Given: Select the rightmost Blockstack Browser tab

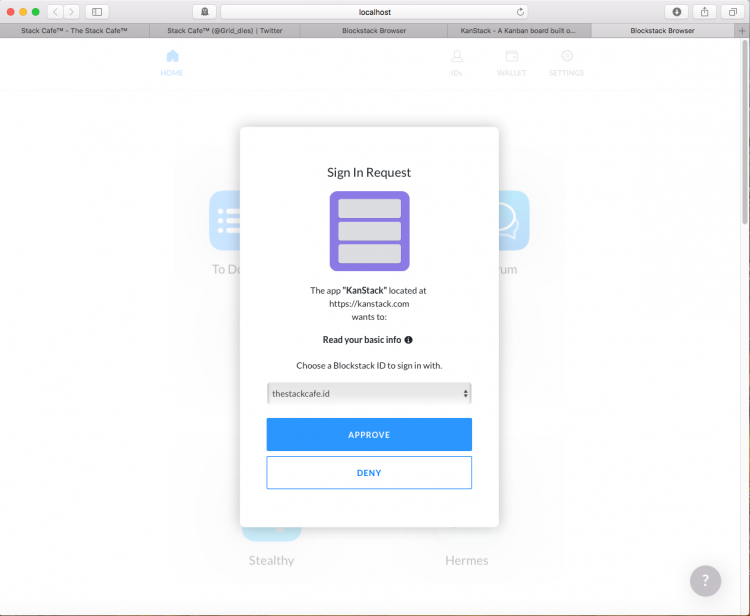Looking at the screenshot, I should [x=662, y=31].
